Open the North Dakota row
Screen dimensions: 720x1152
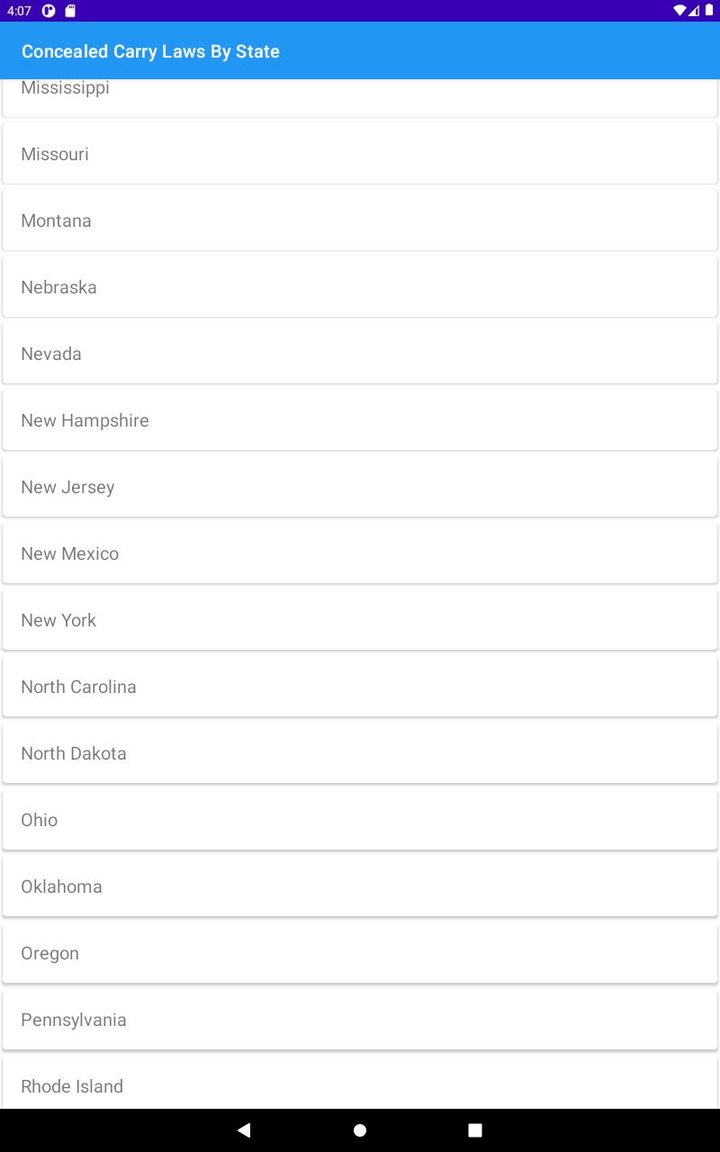[360, 753]
